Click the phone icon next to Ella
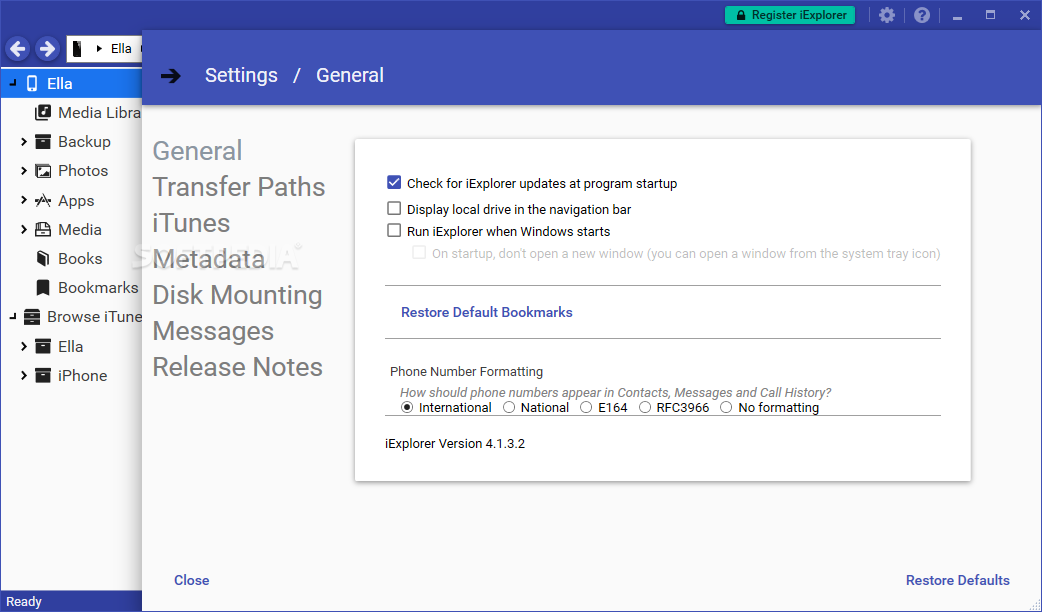Image resolution: width=1042 pixels, height=612 pixels. pyautogui.click(x=32, y=84)
